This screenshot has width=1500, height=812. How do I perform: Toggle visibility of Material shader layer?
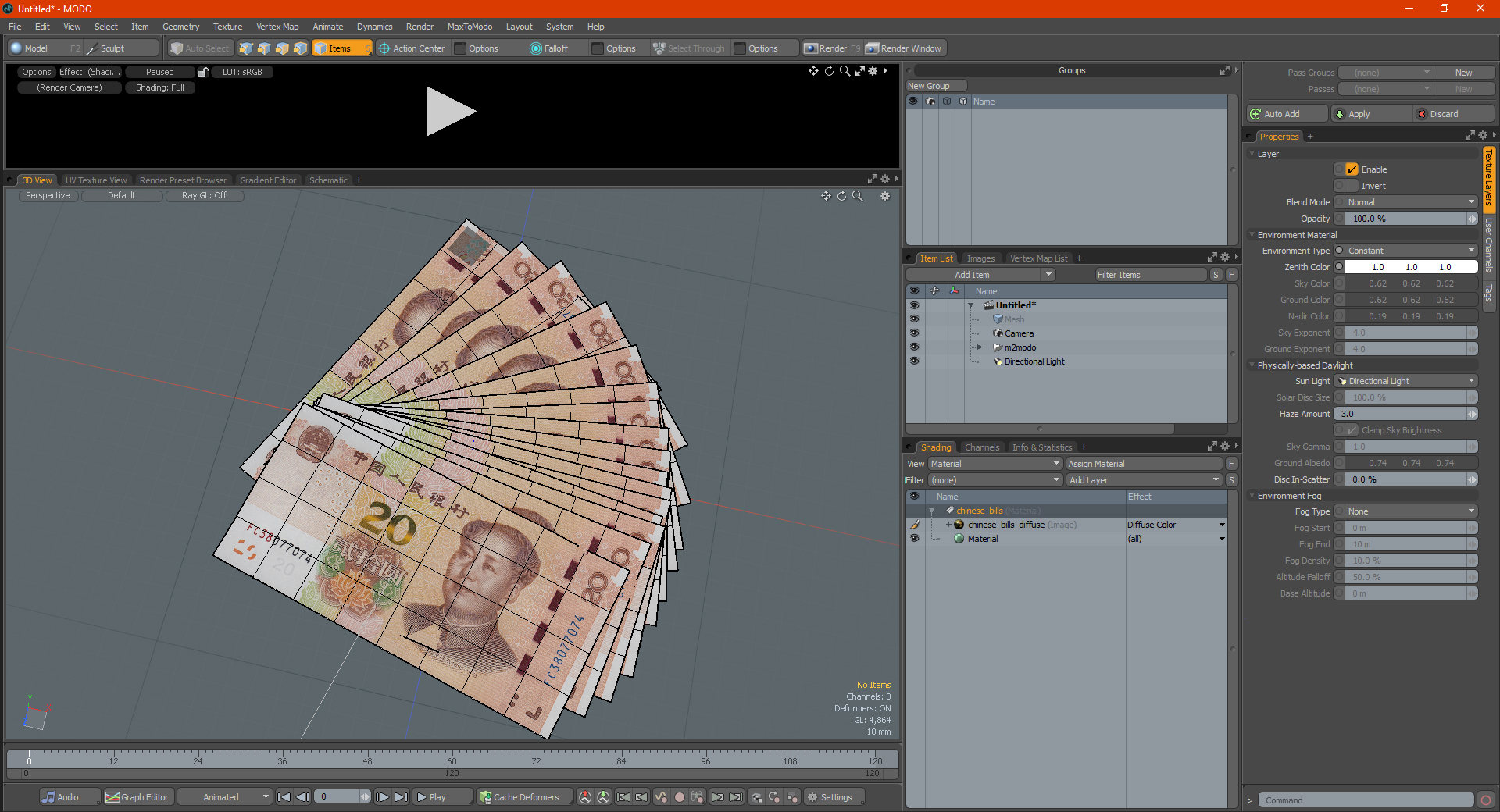(x=914, y=539)
